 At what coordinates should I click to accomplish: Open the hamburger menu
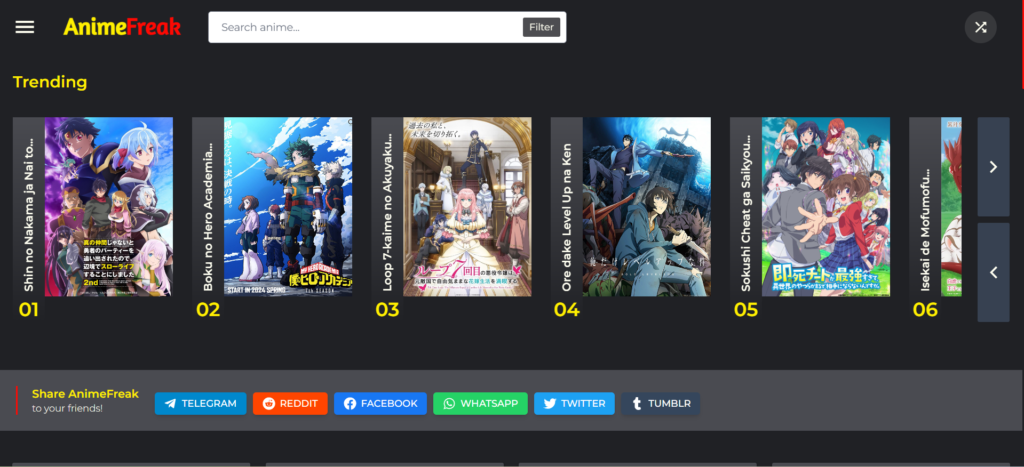click(25, 27)
